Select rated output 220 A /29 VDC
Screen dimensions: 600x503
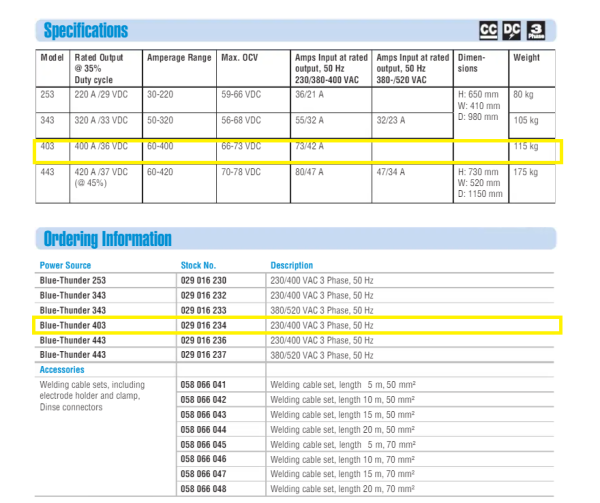coord(101,94)
